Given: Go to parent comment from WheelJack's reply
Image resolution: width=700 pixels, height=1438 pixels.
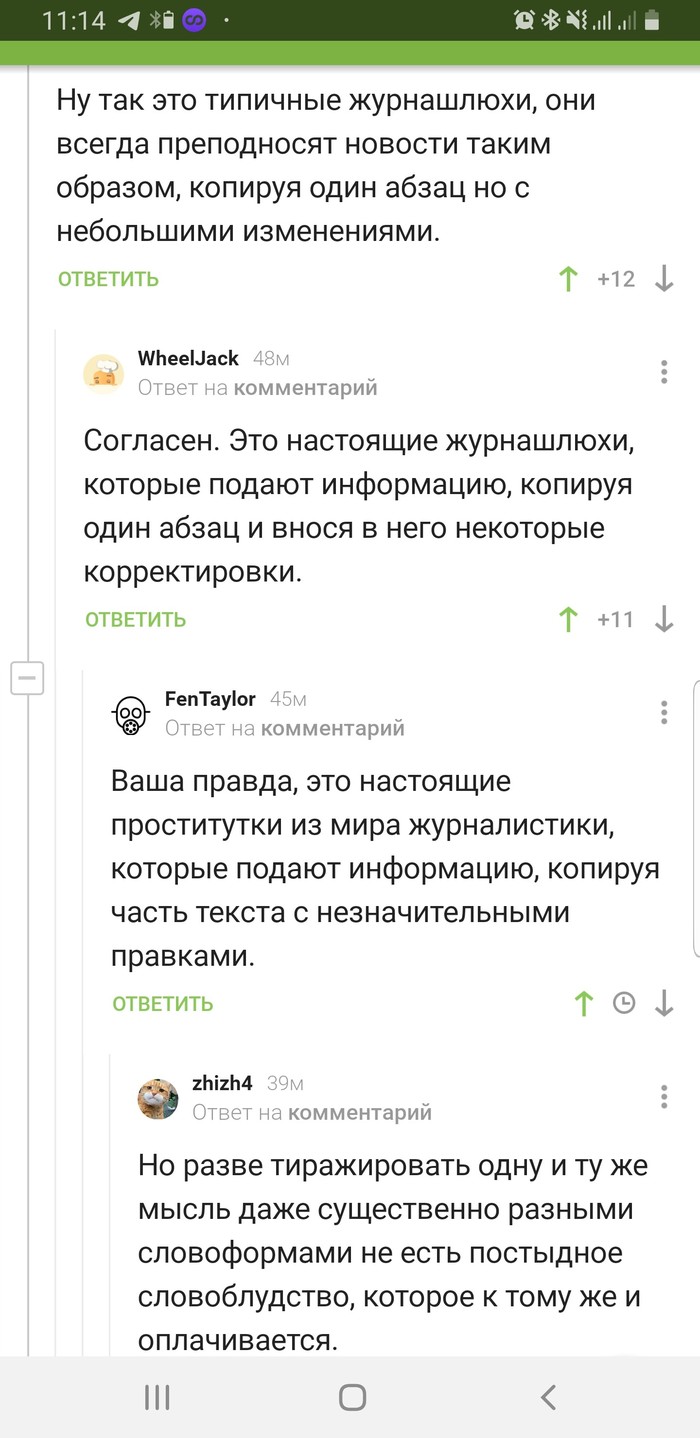Looking at the screenshot, I should [306, 388].
